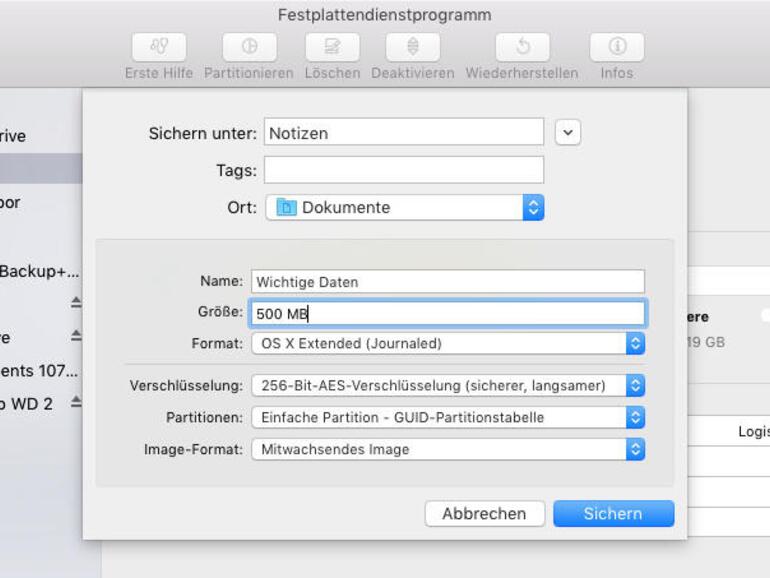Screen dimensions: 770x578
Task: Open the Image-Format dropdown
Action: click(x=448, y=449)
